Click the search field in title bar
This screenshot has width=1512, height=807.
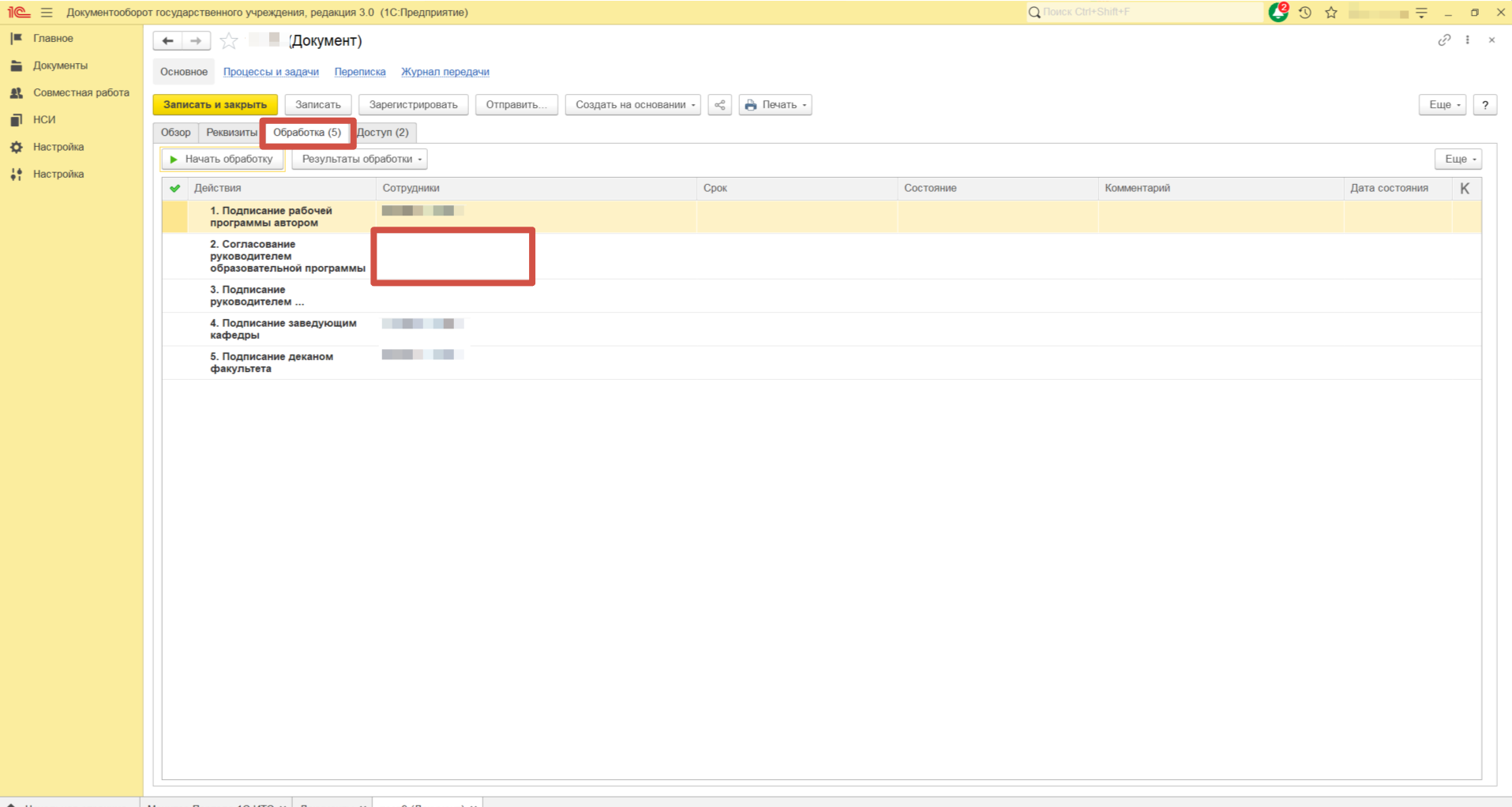tap(1145, 13)
